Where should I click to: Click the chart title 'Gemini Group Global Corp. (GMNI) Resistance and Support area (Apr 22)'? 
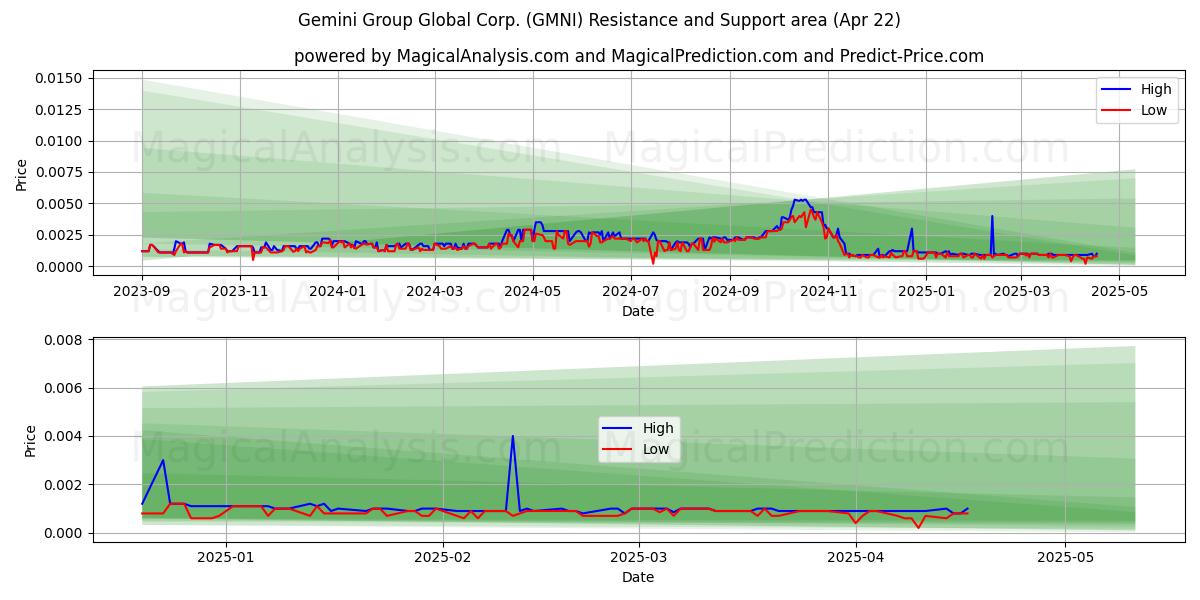599,20
